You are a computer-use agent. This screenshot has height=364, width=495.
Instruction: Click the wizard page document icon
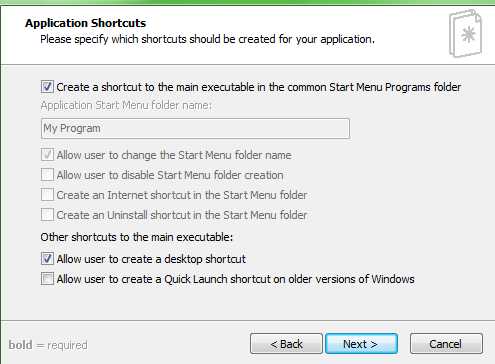[466, 33]
